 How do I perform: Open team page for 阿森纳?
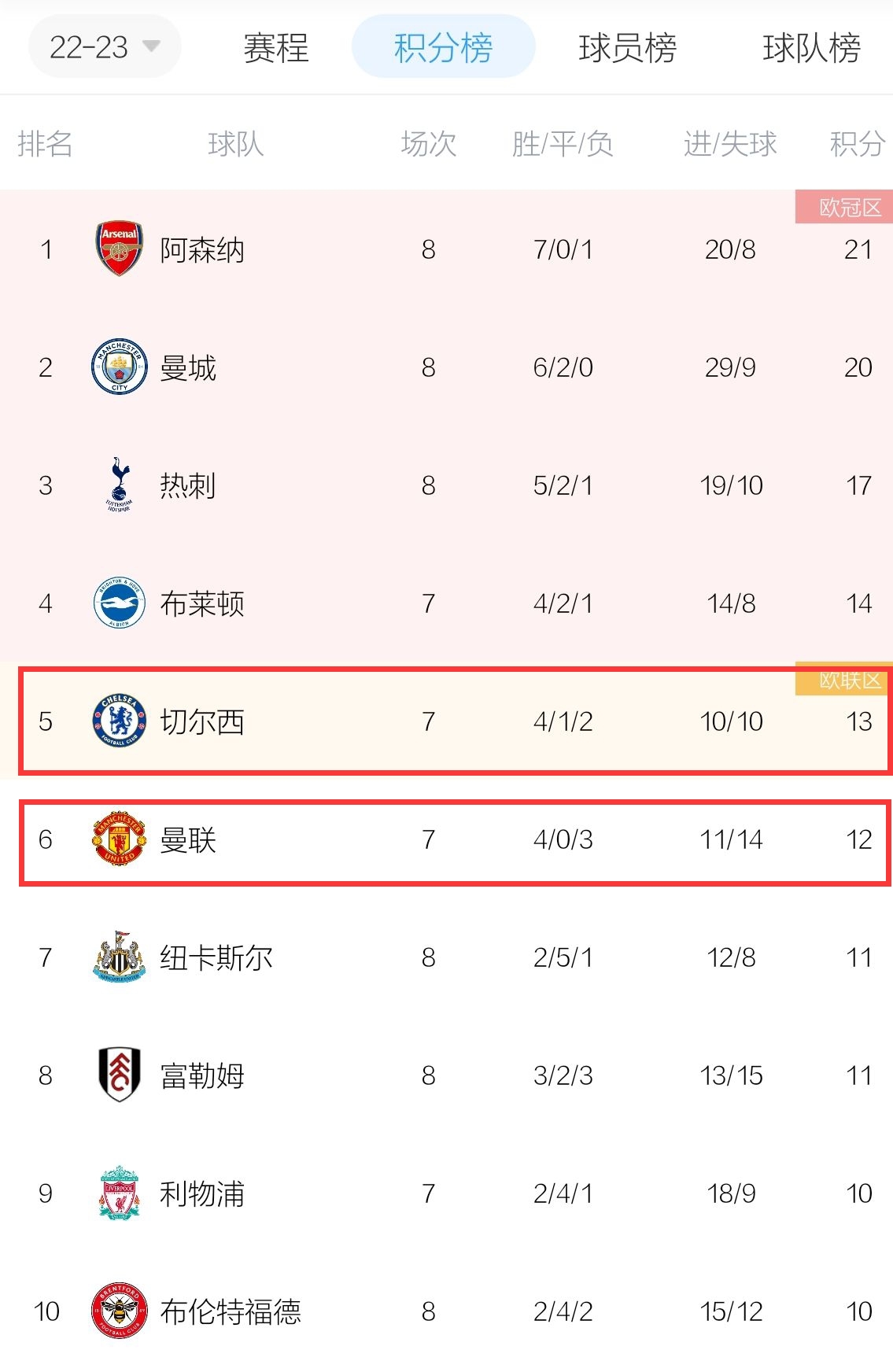point(202,250)
